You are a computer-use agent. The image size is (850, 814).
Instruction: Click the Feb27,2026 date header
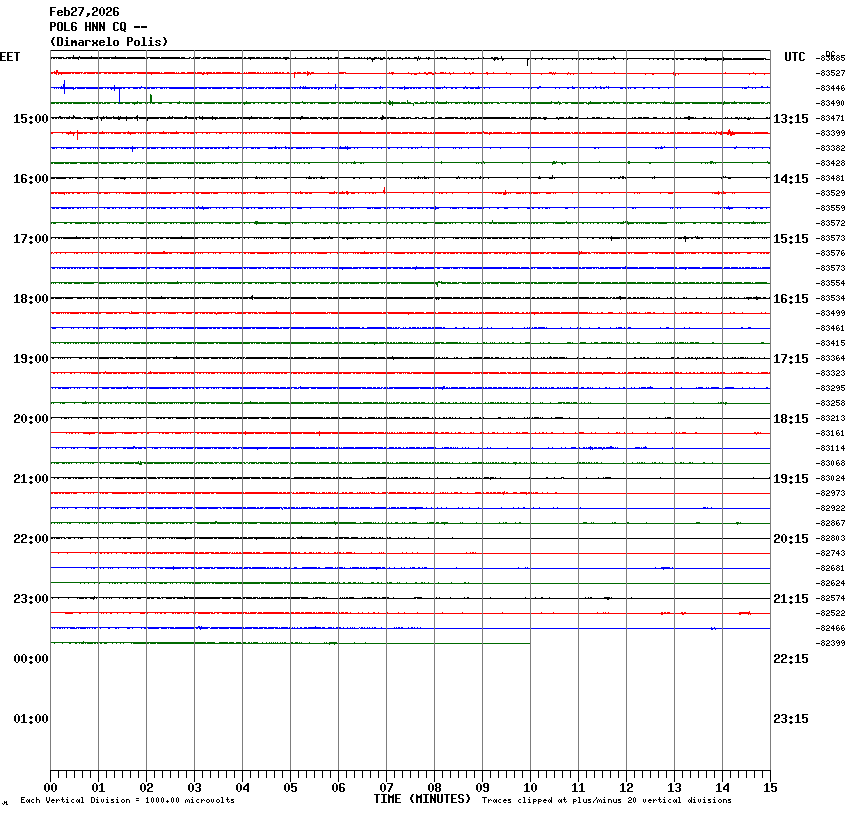pyautogui.click(x=84, y=12)
